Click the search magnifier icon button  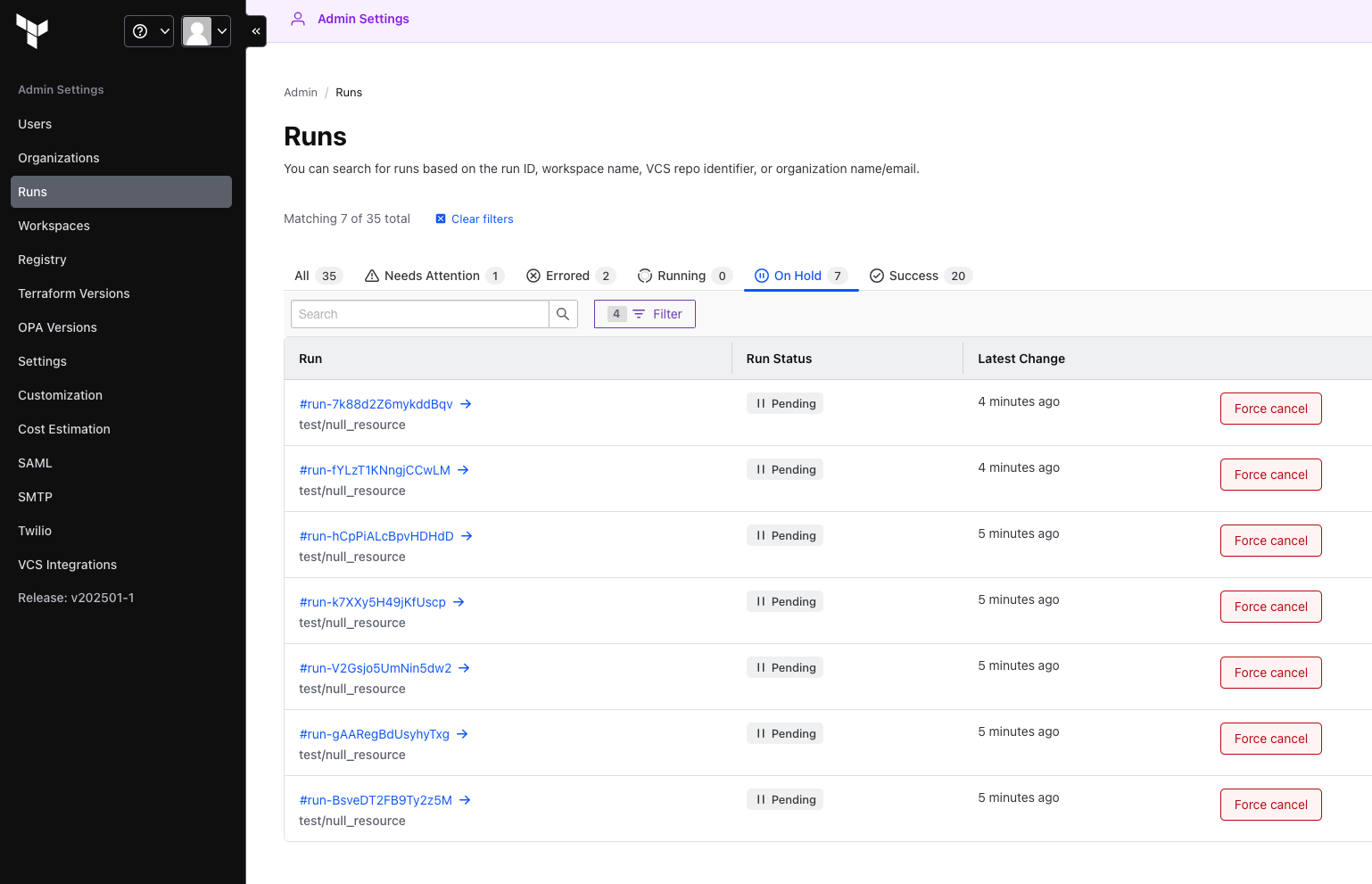click(x=563, y=314)
